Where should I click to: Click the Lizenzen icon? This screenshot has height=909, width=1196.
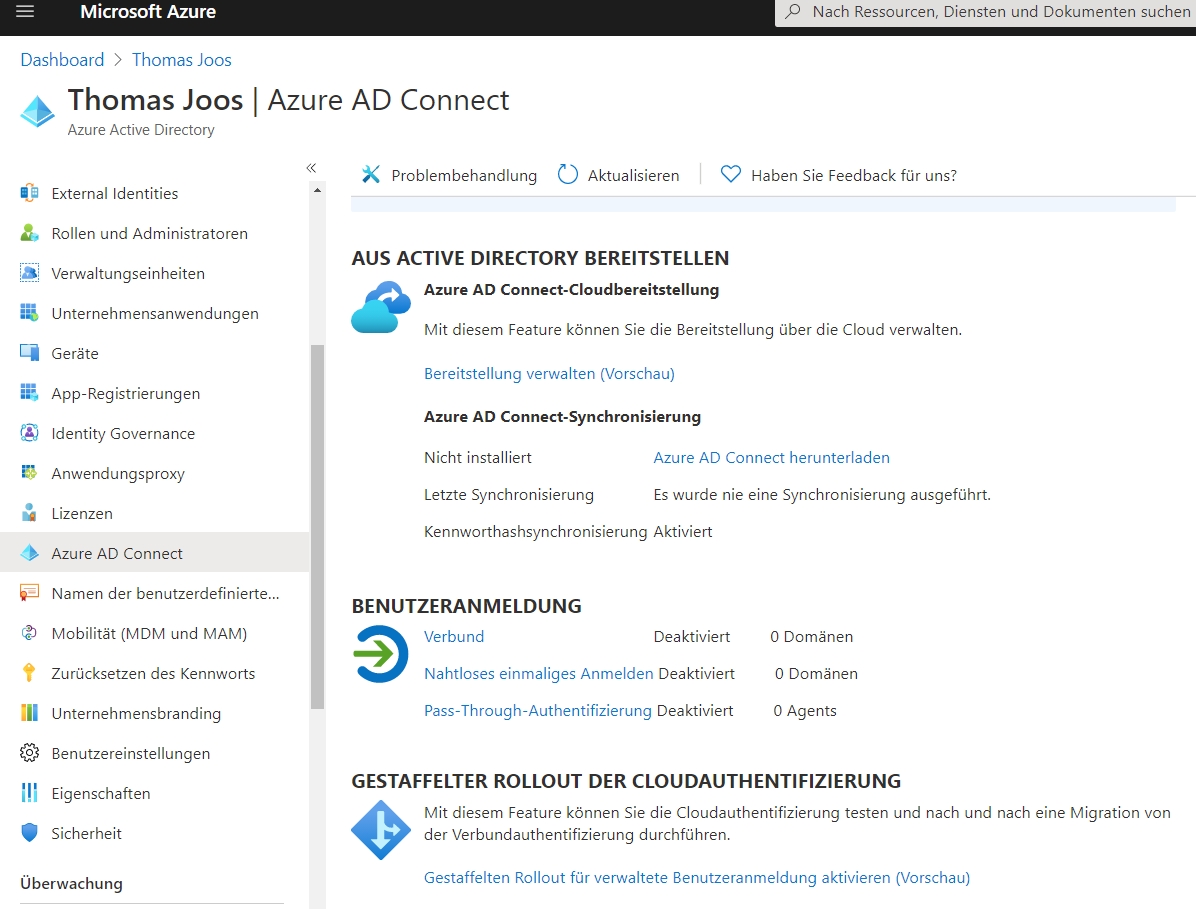point(29,513)
